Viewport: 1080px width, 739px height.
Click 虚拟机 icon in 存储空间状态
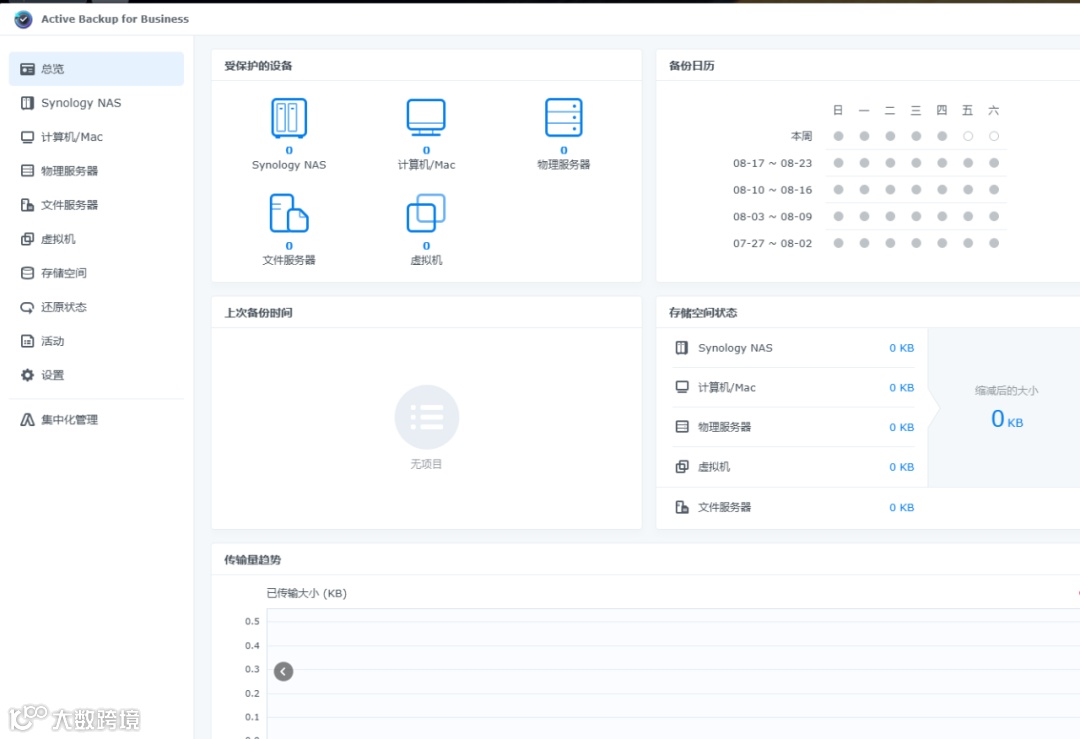pyautogui.click(x=682, y=466)
